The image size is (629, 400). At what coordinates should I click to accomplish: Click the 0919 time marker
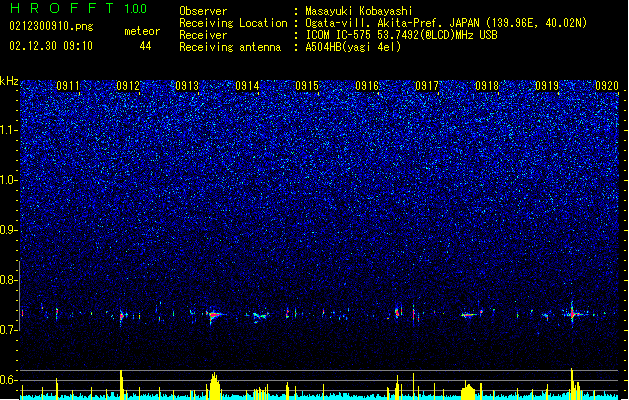click(547, 86)
